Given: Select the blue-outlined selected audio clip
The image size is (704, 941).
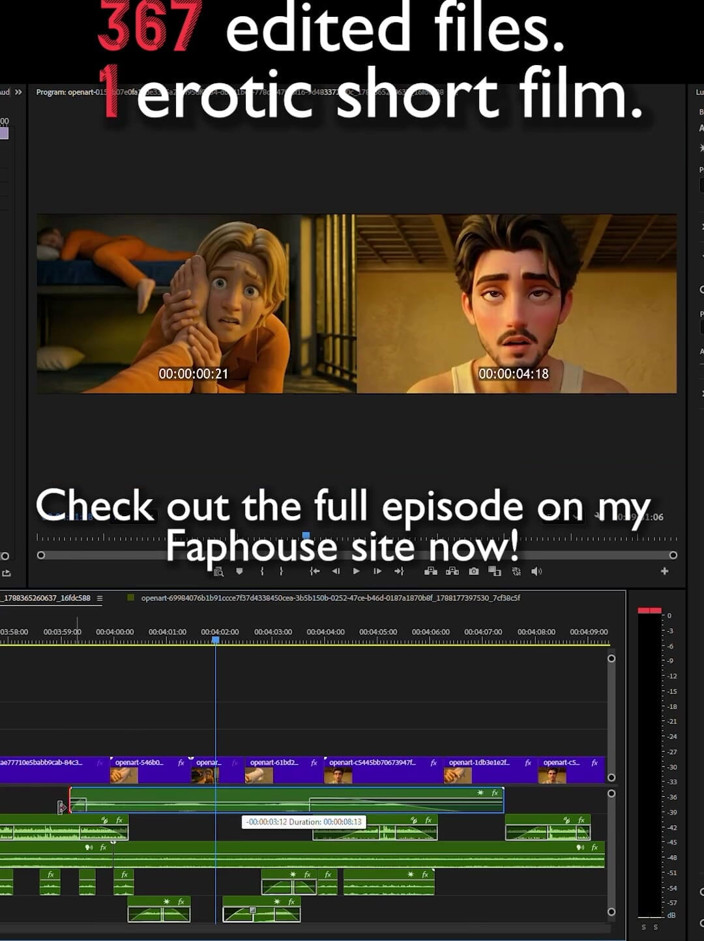Looking at the screenshot, I should 287,801.
